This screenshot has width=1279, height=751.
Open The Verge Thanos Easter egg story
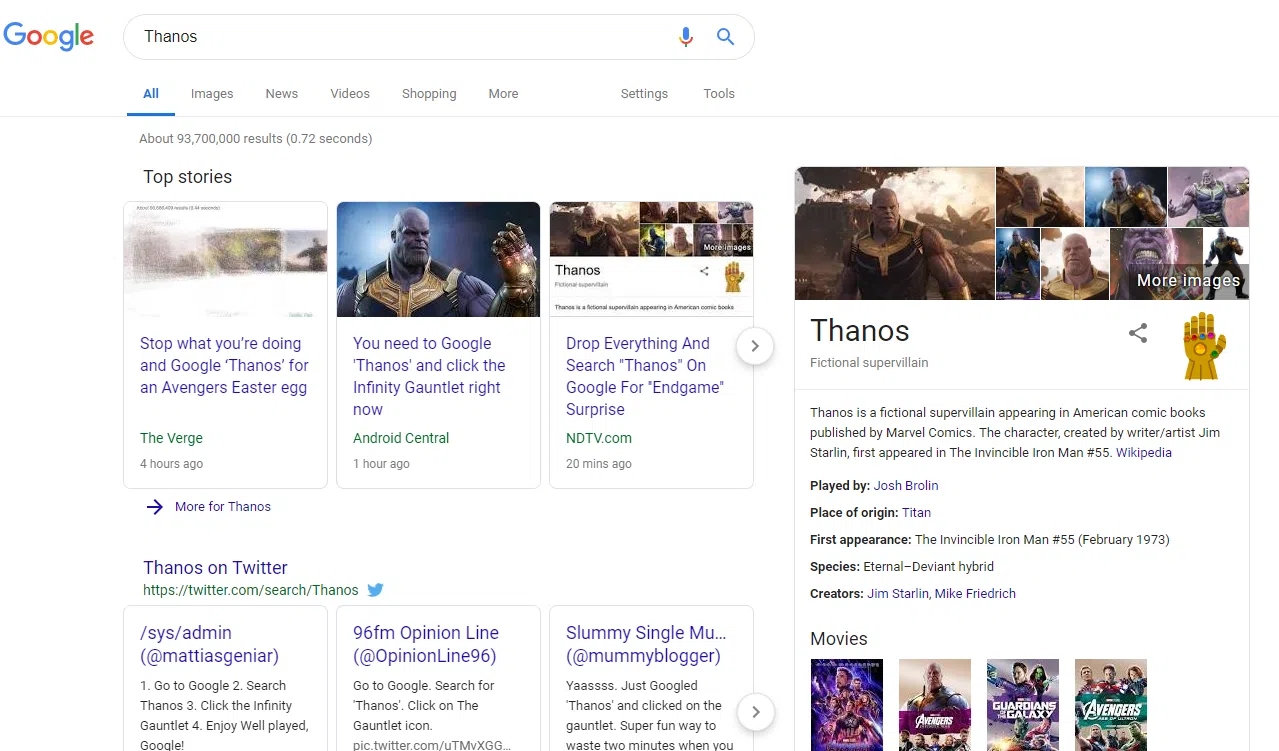(x=224, y=365)
